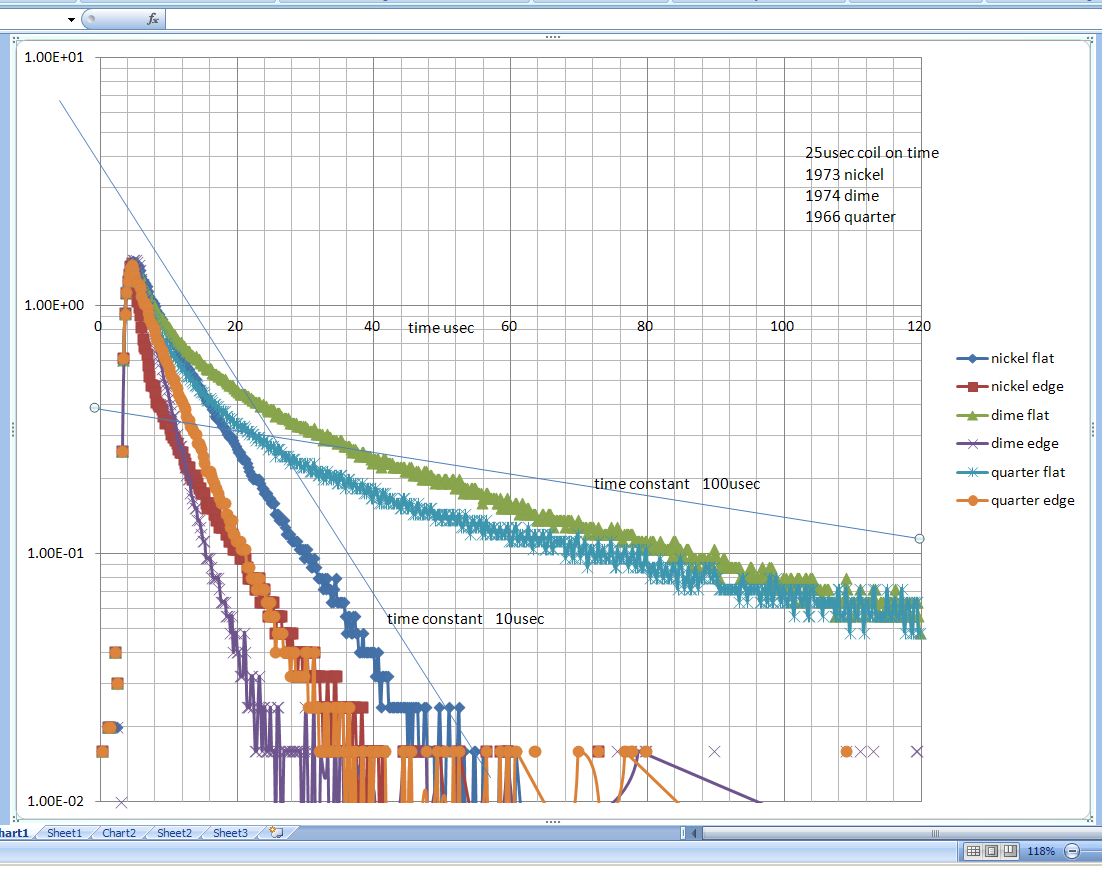Switch to the Sheet2 tab
The height and width of the screenshot is (869, 1102).
[x=174, y=832]
